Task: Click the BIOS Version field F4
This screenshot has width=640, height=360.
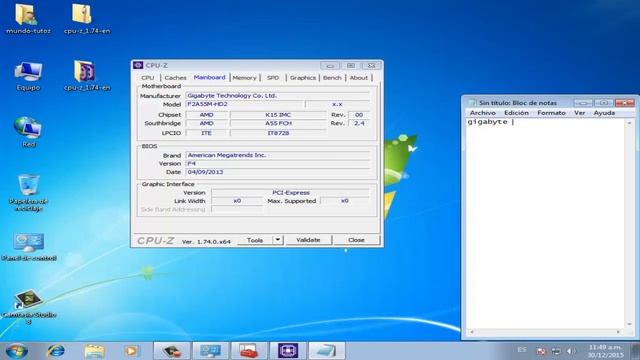Action: click(x=278, y=164)
